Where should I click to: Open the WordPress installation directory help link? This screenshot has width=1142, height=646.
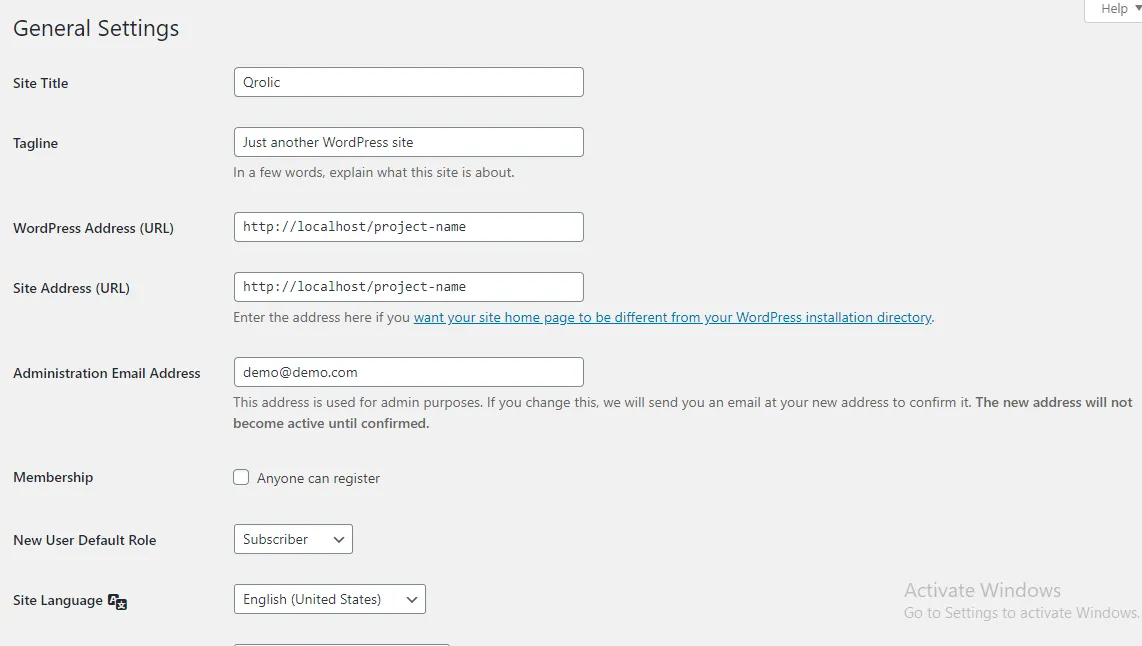[x=672, y=317]
